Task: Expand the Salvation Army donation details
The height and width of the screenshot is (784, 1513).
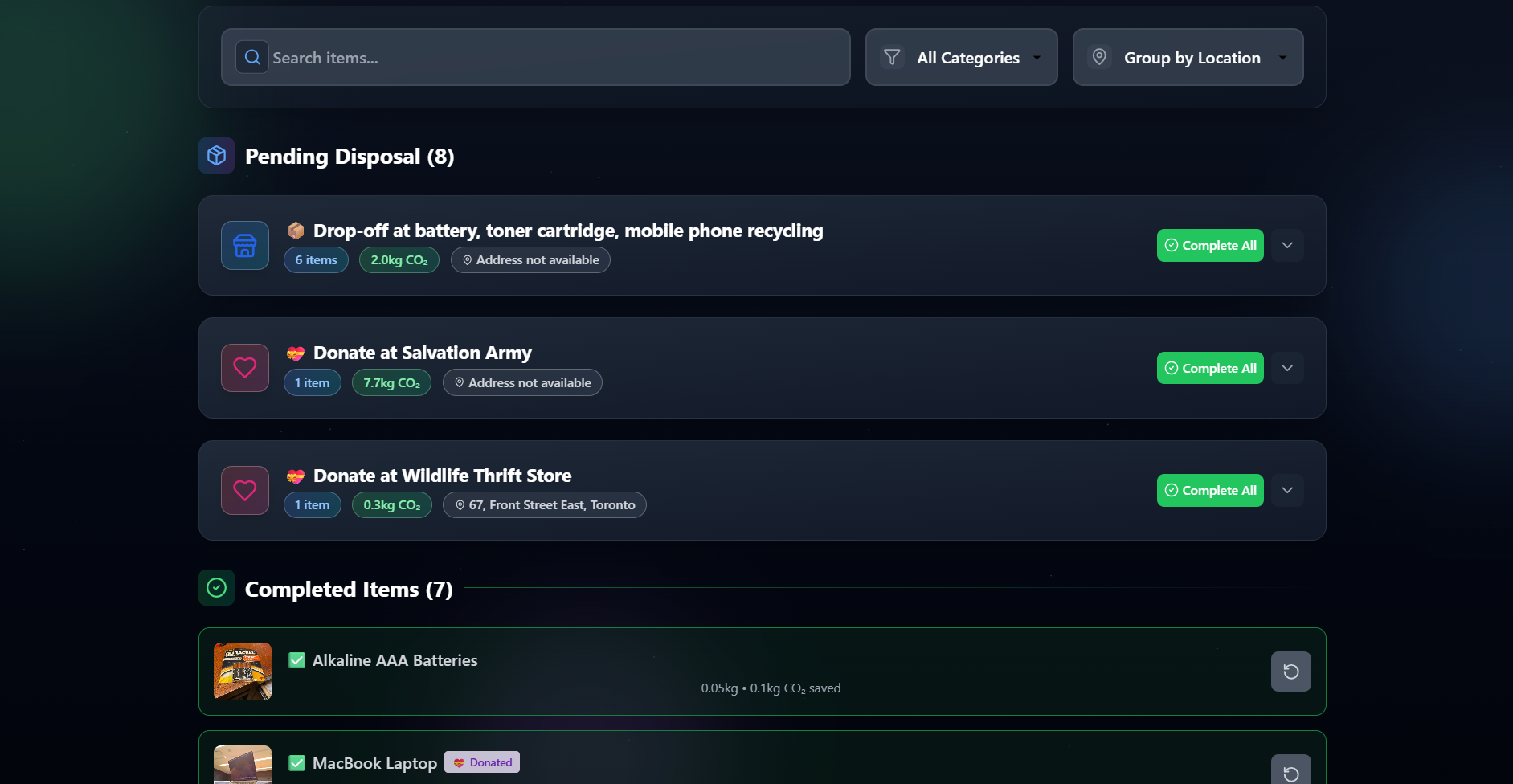Action: pyautogui.click(x=1286, y=367)
